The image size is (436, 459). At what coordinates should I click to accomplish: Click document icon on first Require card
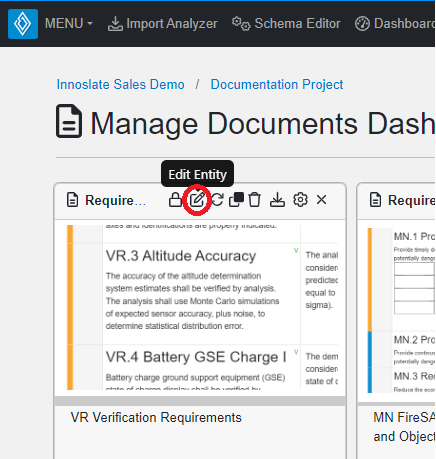[72, 200]
